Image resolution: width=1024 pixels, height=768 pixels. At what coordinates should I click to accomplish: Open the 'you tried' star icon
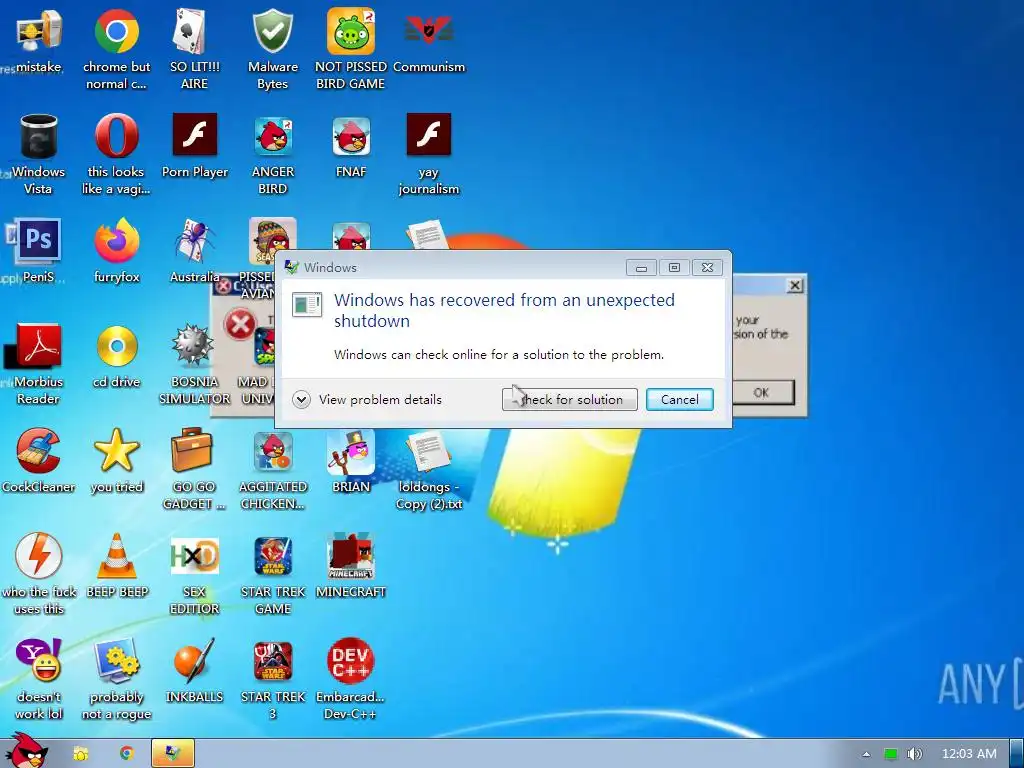point(116,451)
